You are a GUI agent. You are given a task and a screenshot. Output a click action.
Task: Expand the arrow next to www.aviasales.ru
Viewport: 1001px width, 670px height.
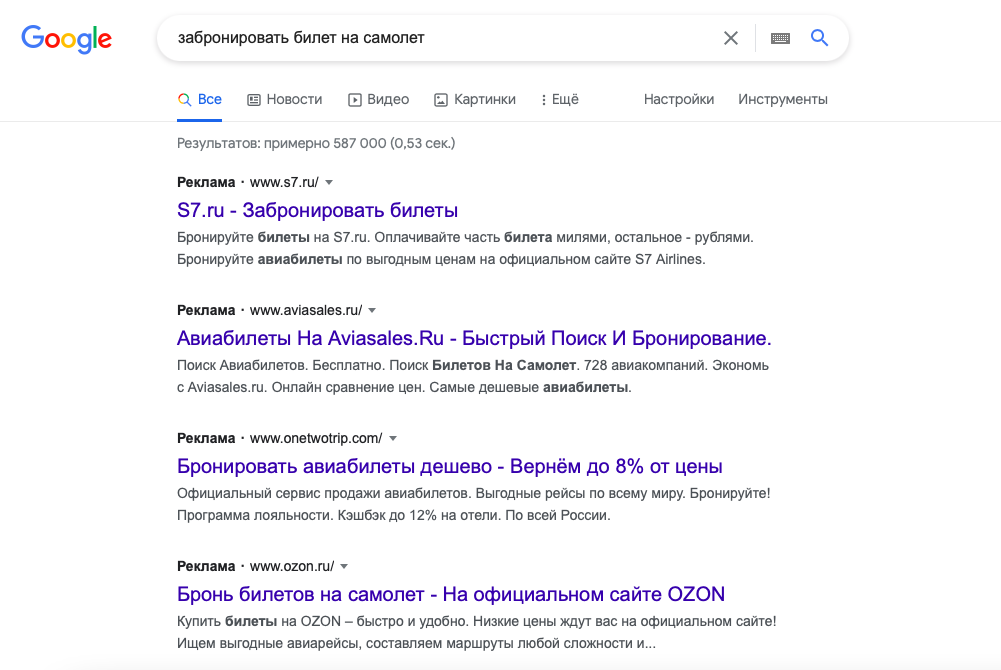[x=372, y=310]
